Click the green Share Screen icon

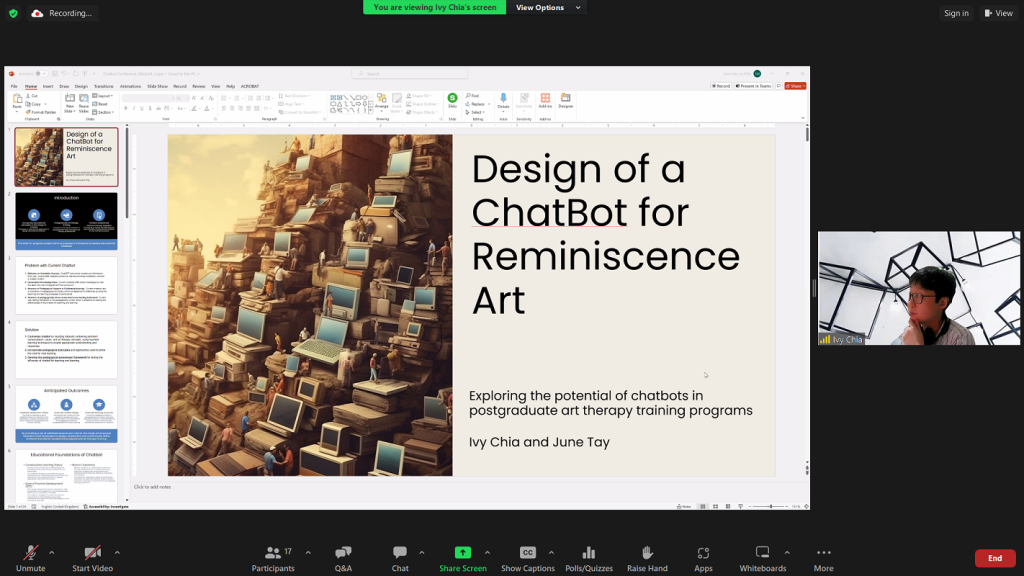pyautogui.click(x=462, y=553)
